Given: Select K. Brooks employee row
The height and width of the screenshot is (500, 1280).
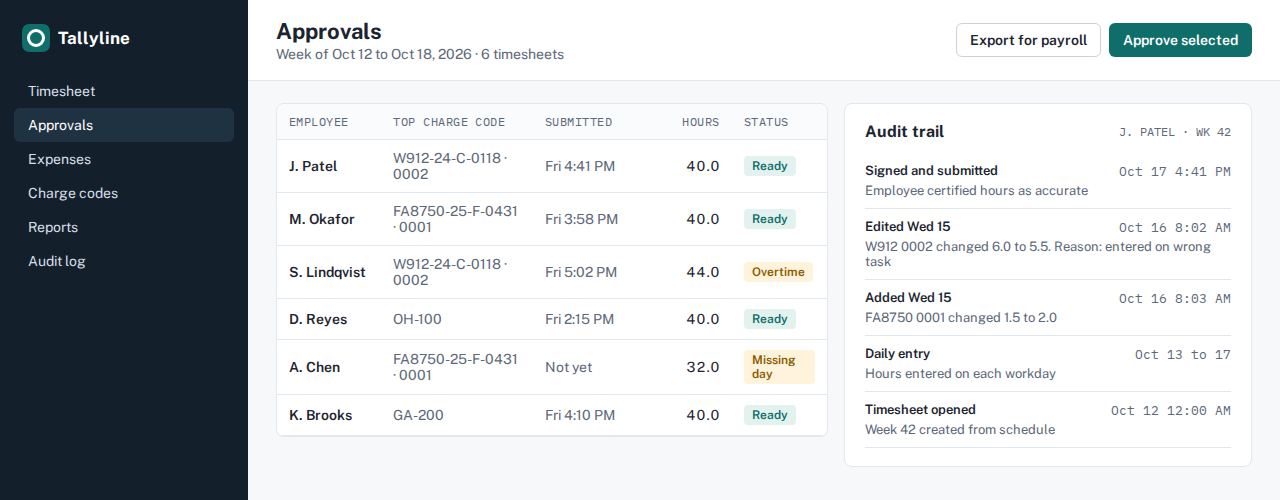Looking at the screenshot, I should click(x=552, y=415).
